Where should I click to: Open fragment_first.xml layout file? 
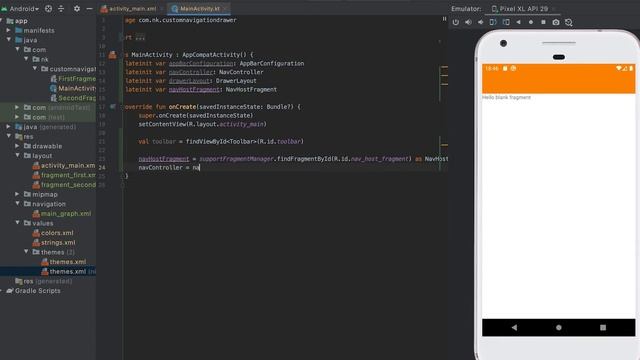coord(64,175)
